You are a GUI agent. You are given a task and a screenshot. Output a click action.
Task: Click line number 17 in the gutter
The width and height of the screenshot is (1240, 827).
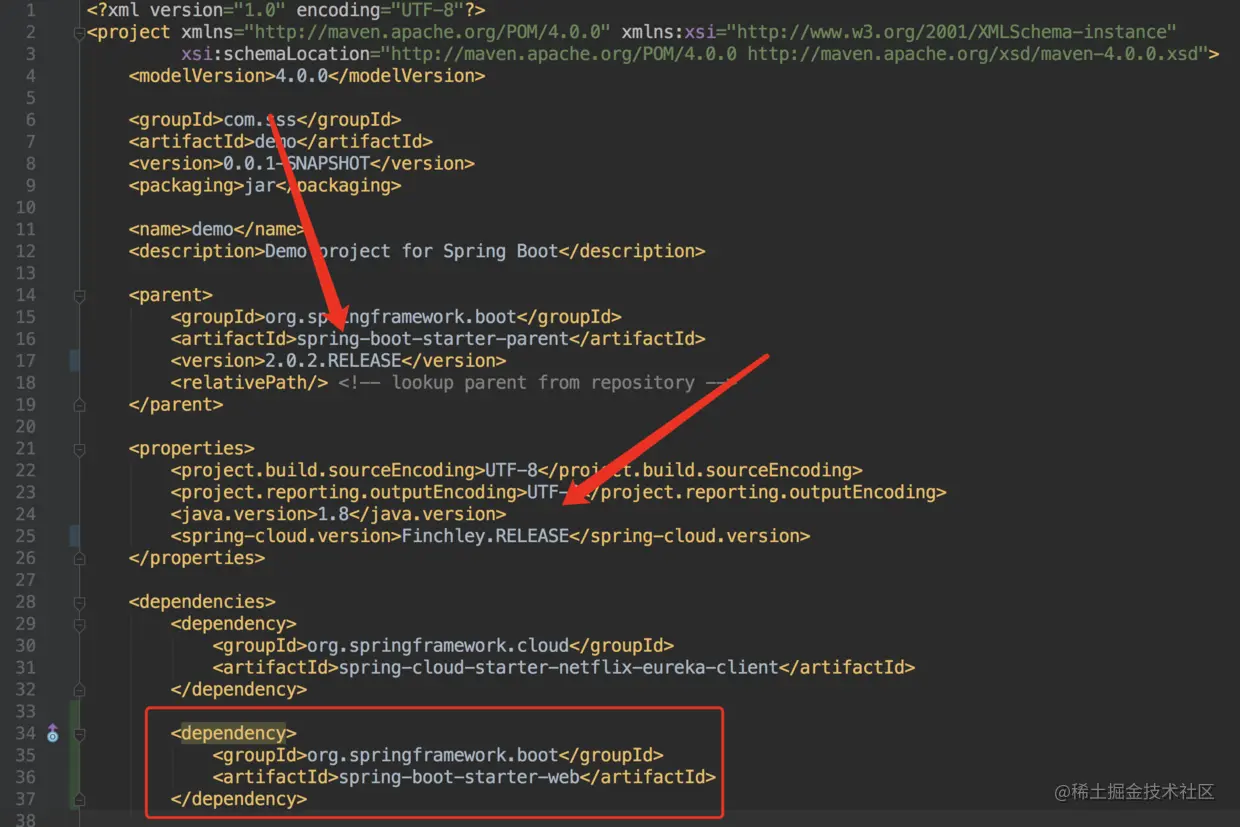coord(25,361)
